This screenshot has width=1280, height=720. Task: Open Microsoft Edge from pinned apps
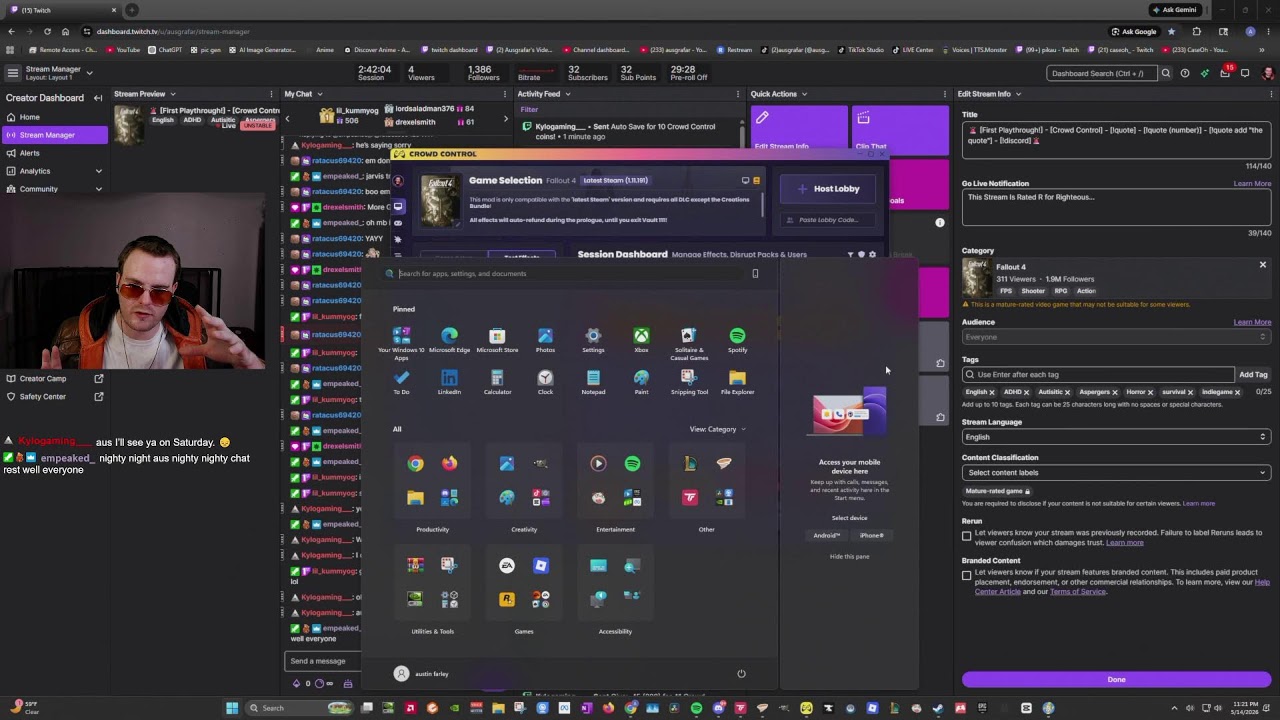click(449, 339)
